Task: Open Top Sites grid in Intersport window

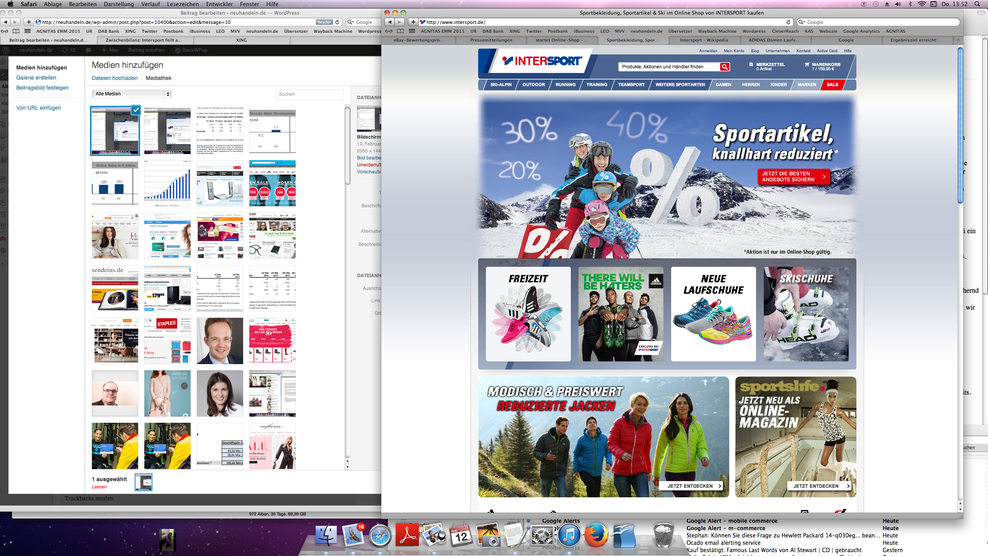Action: point(411,31)
